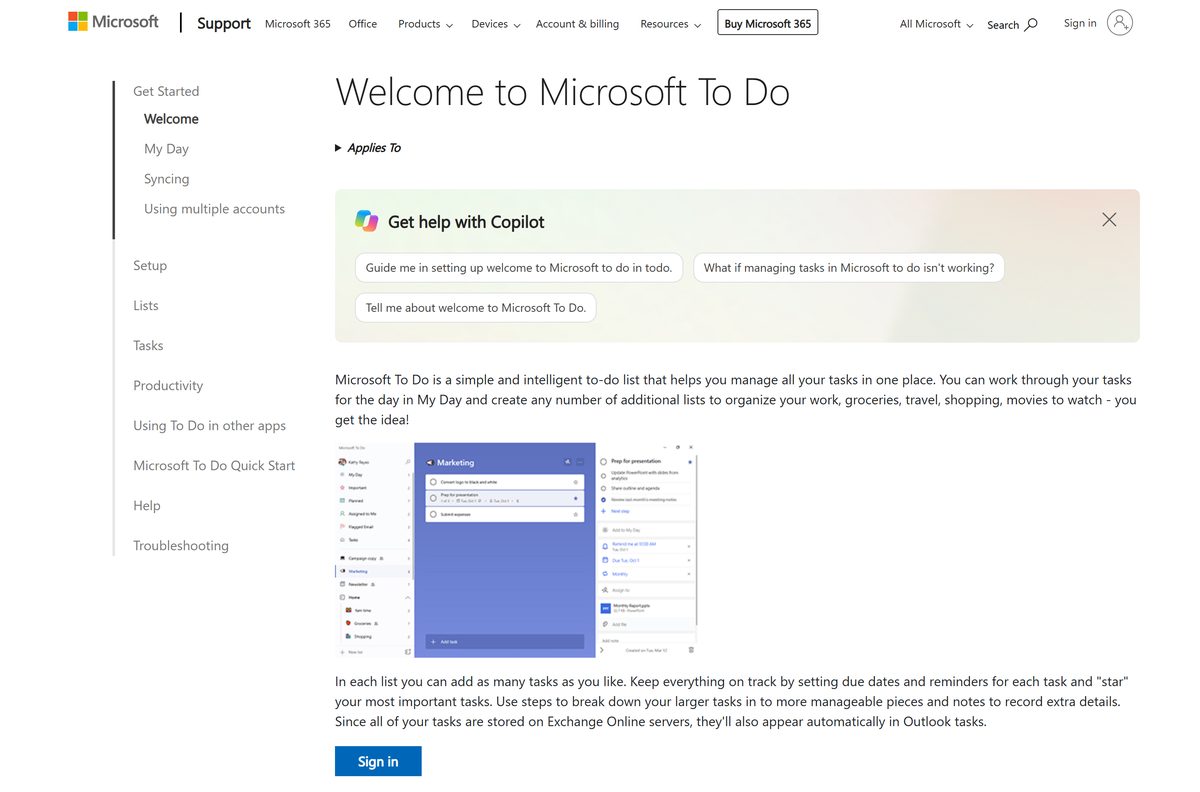This screenshot has height=792, width=1200.
Task: Click the Welcome to Microsoft To Do heading
Action: point(563,92)
